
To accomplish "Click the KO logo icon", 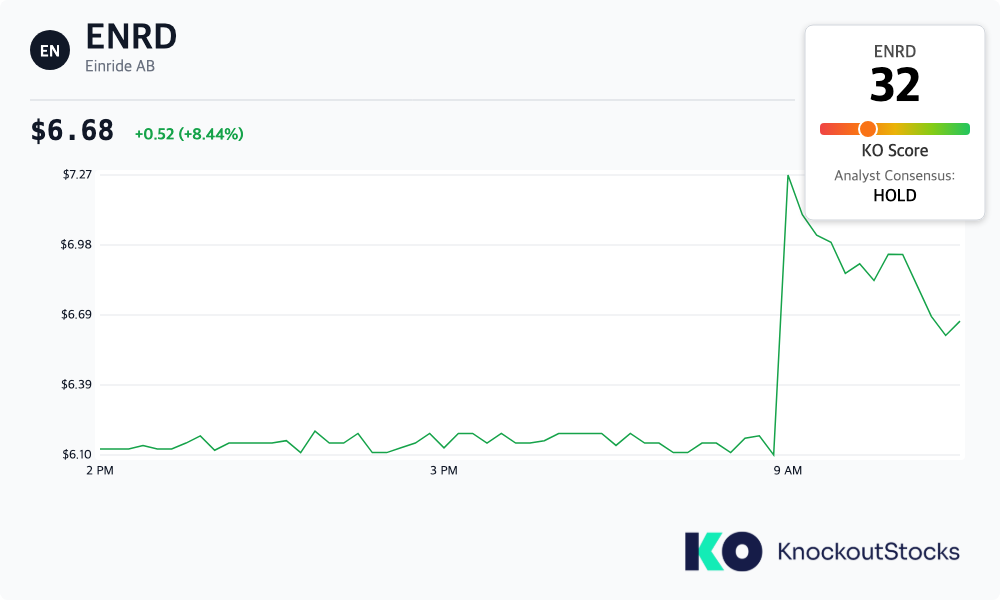I will pyautogui.click(x=723, y=552).
